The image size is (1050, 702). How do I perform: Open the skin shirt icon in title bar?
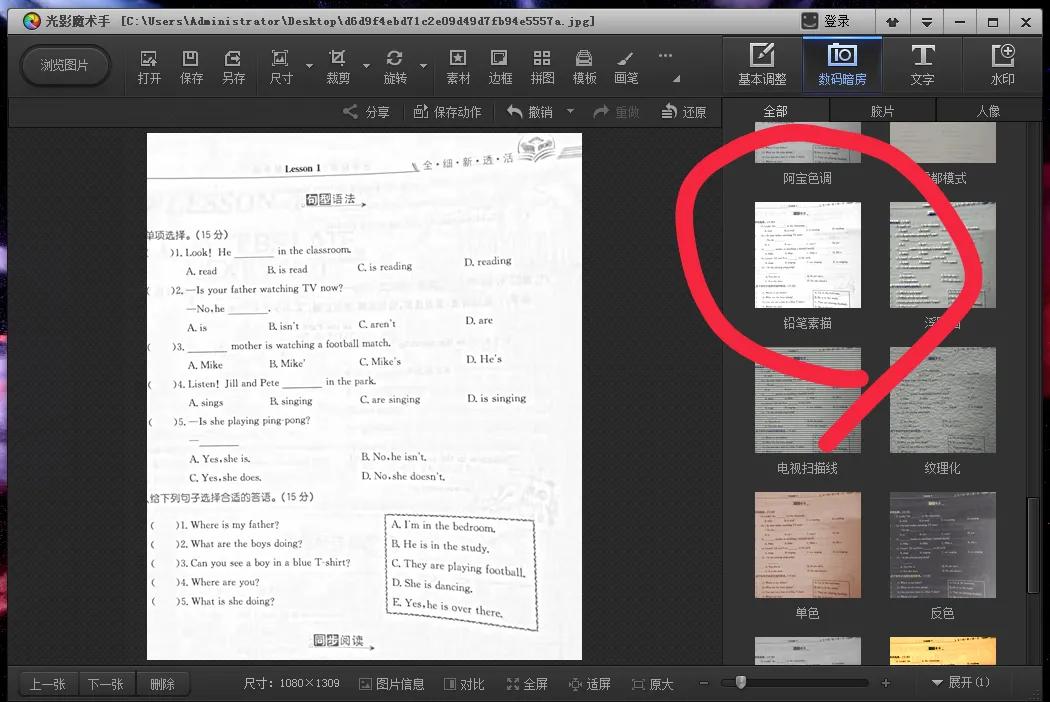pos(892,22)
